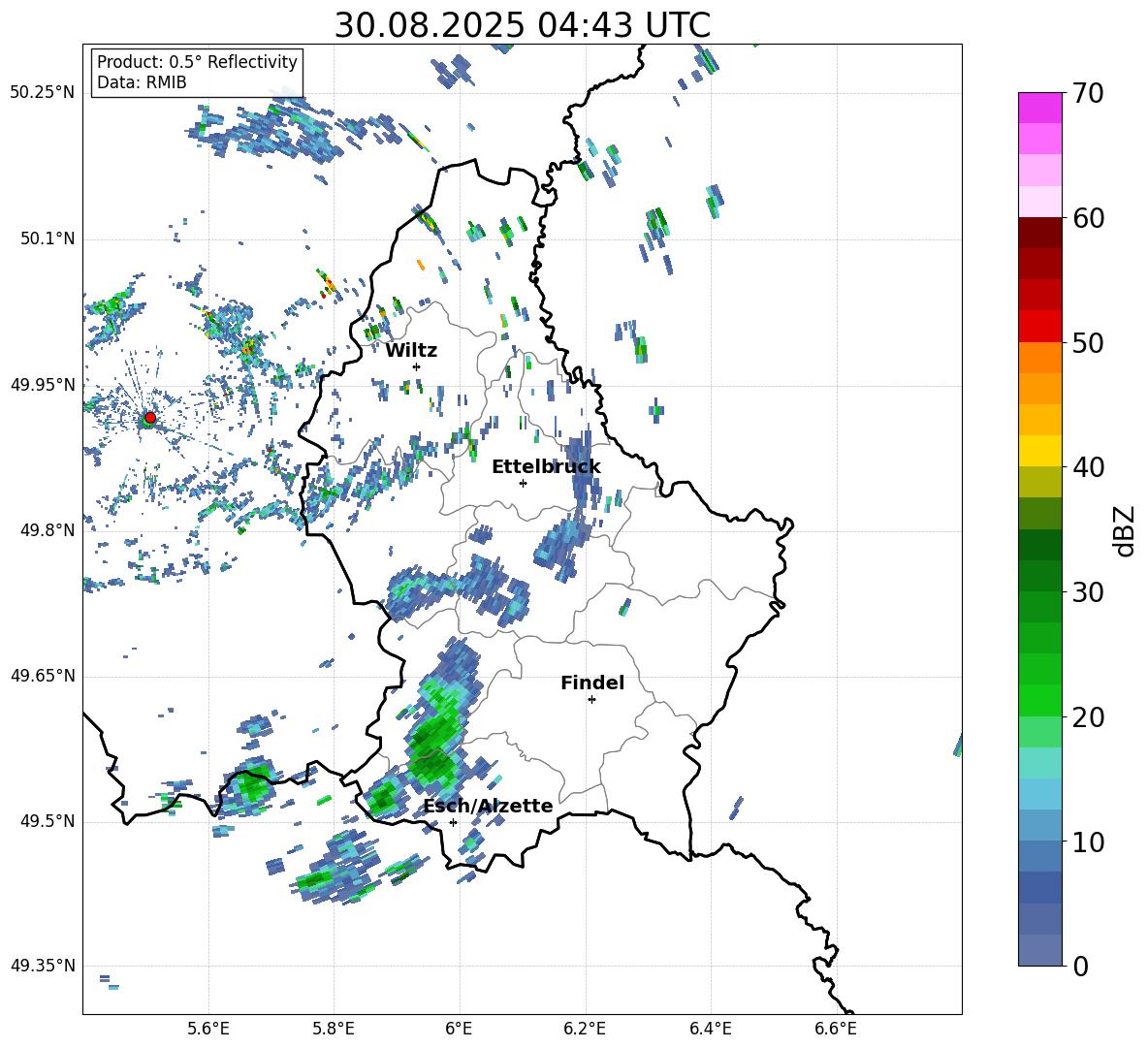Click the colorbar 0 tick label
Image resolution: width=1148 pixels, height=1048 pixels.
pos(1080,966)
